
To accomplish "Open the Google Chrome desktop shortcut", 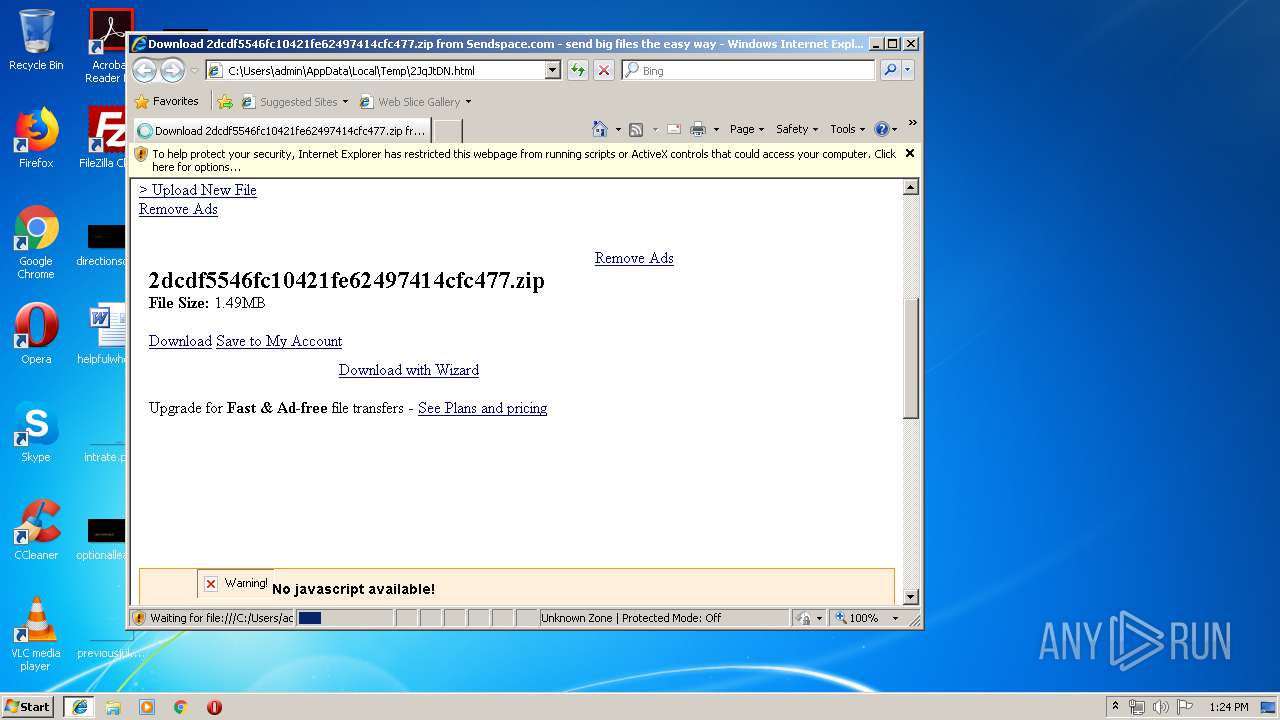I will pyautogui.click(x=36, y=242).
